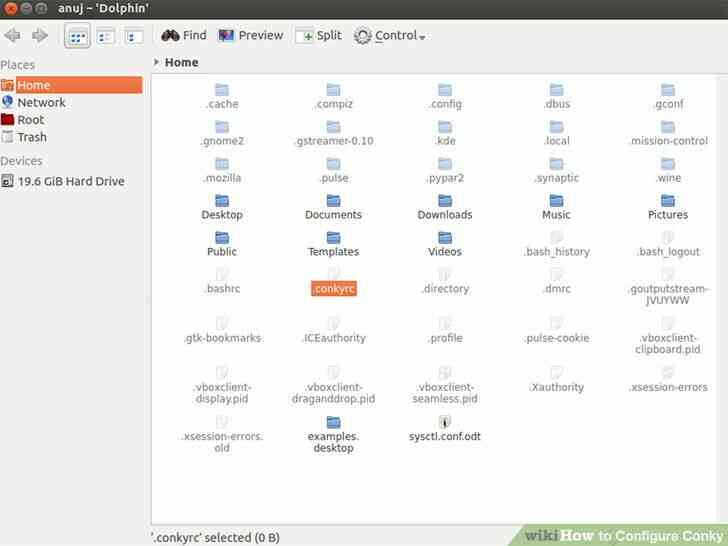Open Network in Places panel
The width and height of the screenshot is (728, 546).
(x=33, y=103)
